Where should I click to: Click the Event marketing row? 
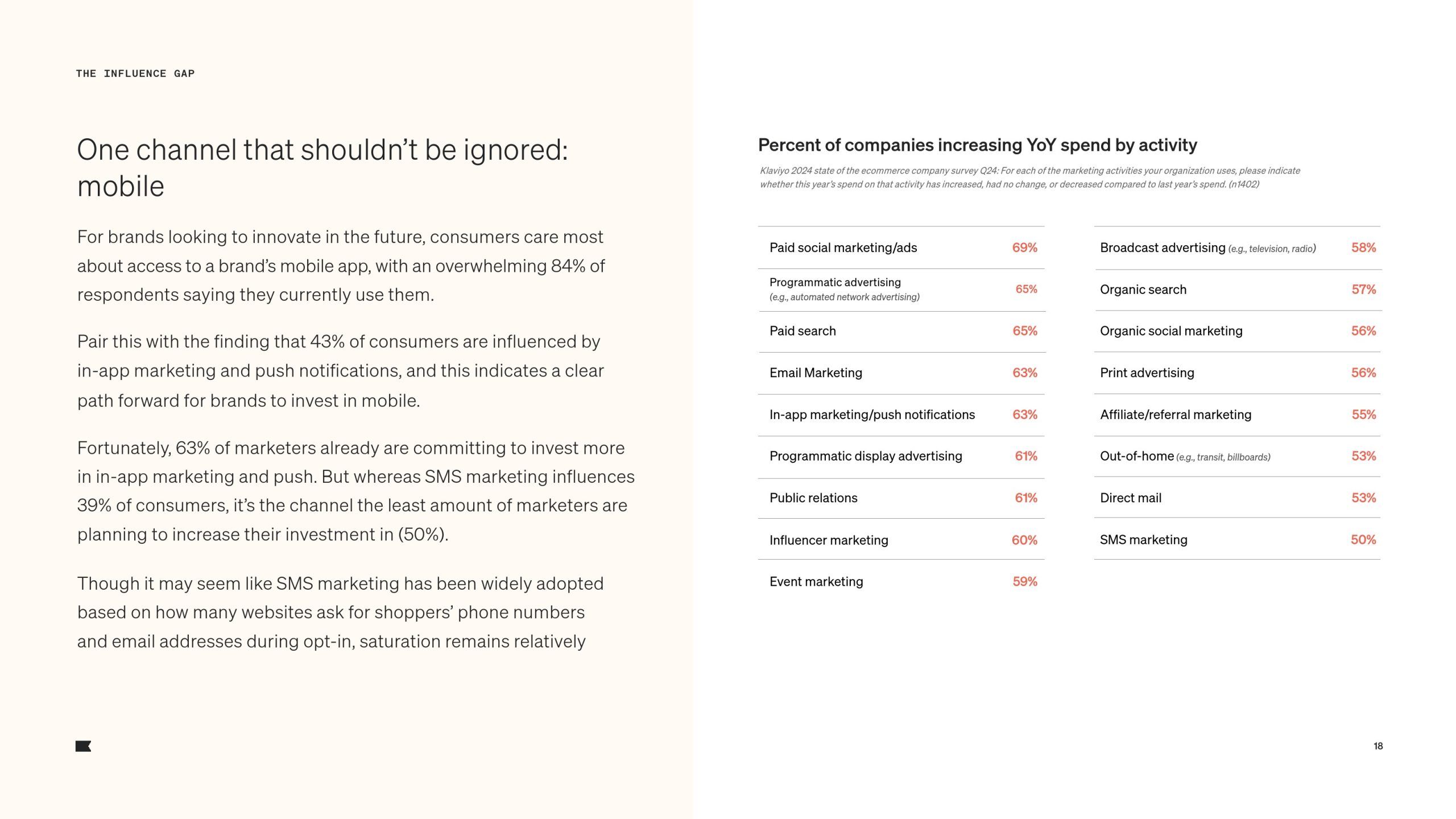[x=901, y=581]
